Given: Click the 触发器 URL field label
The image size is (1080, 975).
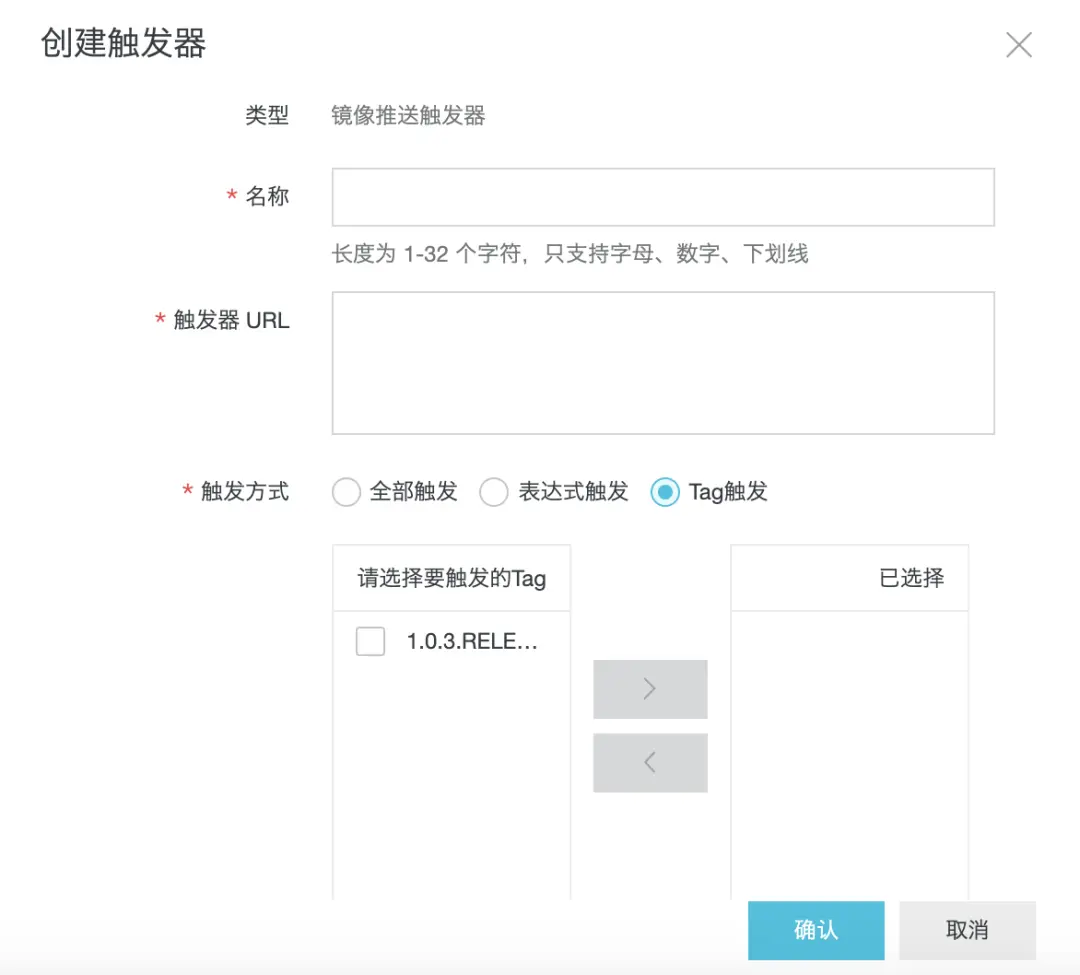Looking at the screenshot, I should pyautogui.click(x=231, y=320).
